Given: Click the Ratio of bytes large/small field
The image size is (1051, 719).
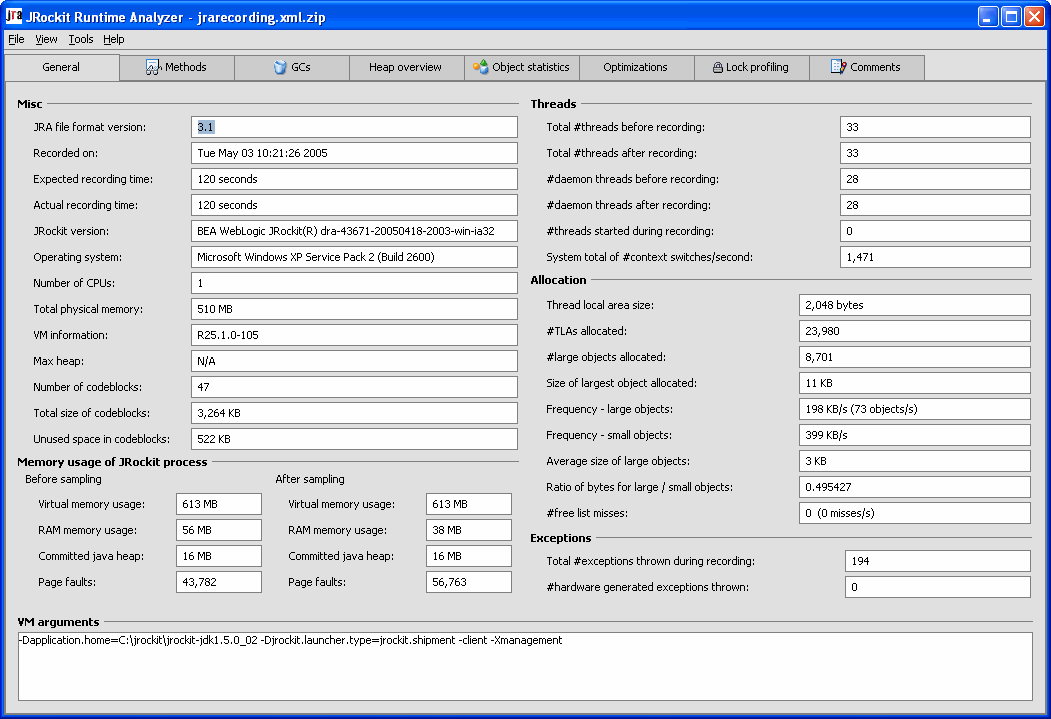Looking at the screenshot, I should click(x=915, y=488).
